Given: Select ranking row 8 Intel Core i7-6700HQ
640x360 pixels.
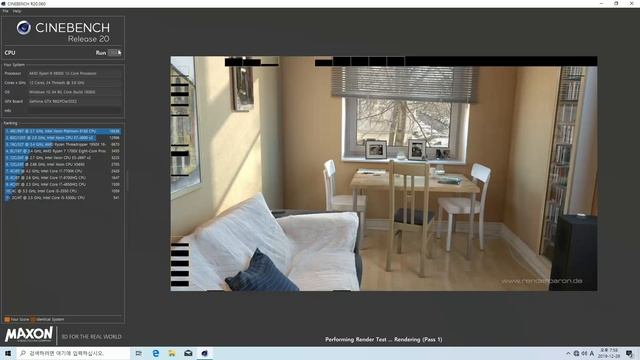Looking at the screenshot, I should [63, 178].
